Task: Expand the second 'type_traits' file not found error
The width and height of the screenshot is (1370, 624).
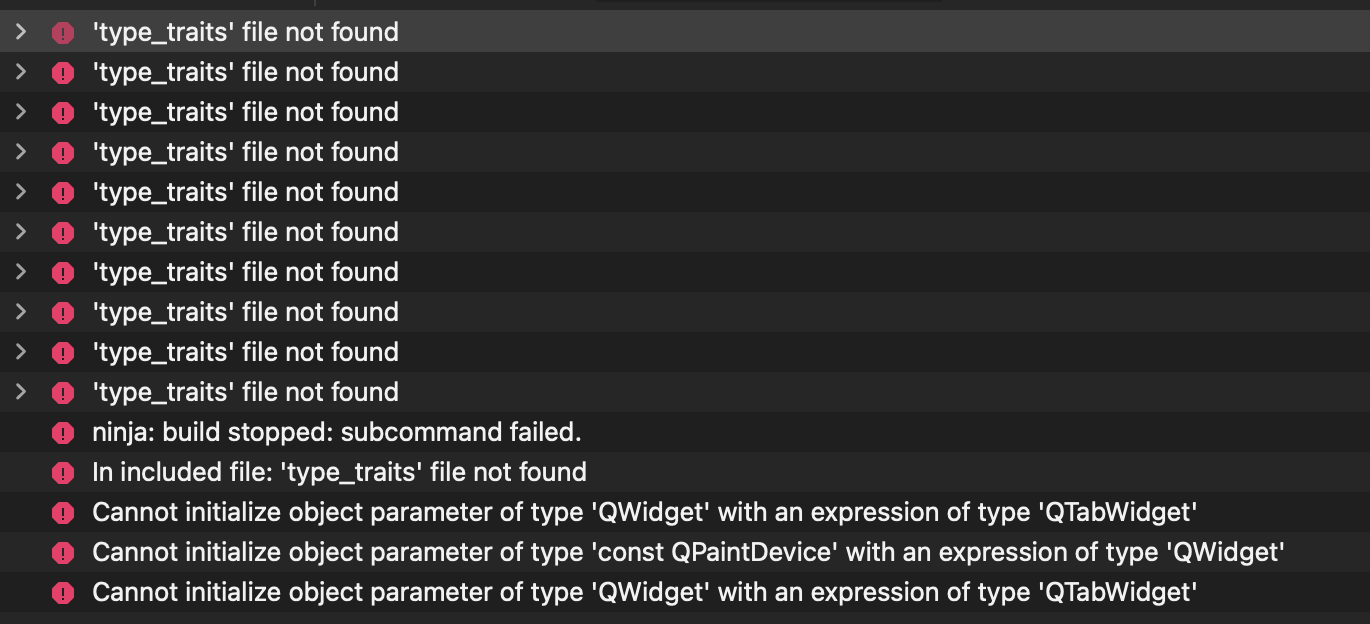Action: [20, 72]
